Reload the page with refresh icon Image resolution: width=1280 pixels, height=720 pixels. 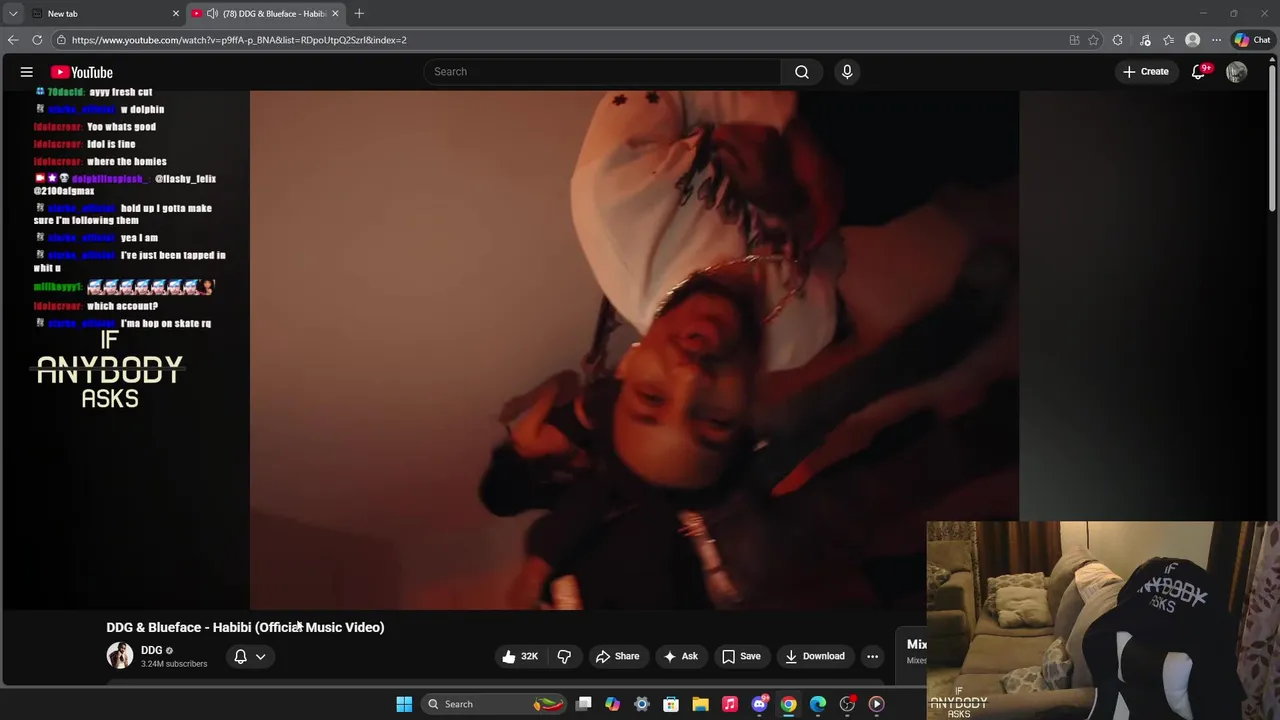click(x=37, y=40)
